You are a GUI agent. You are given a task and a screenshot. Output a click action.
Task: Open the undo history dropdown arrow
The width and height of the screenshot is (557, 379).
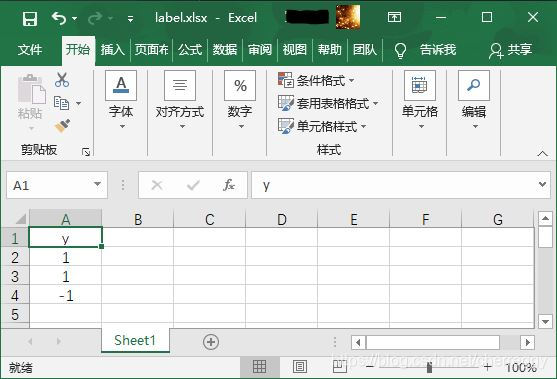click(75, 18)
